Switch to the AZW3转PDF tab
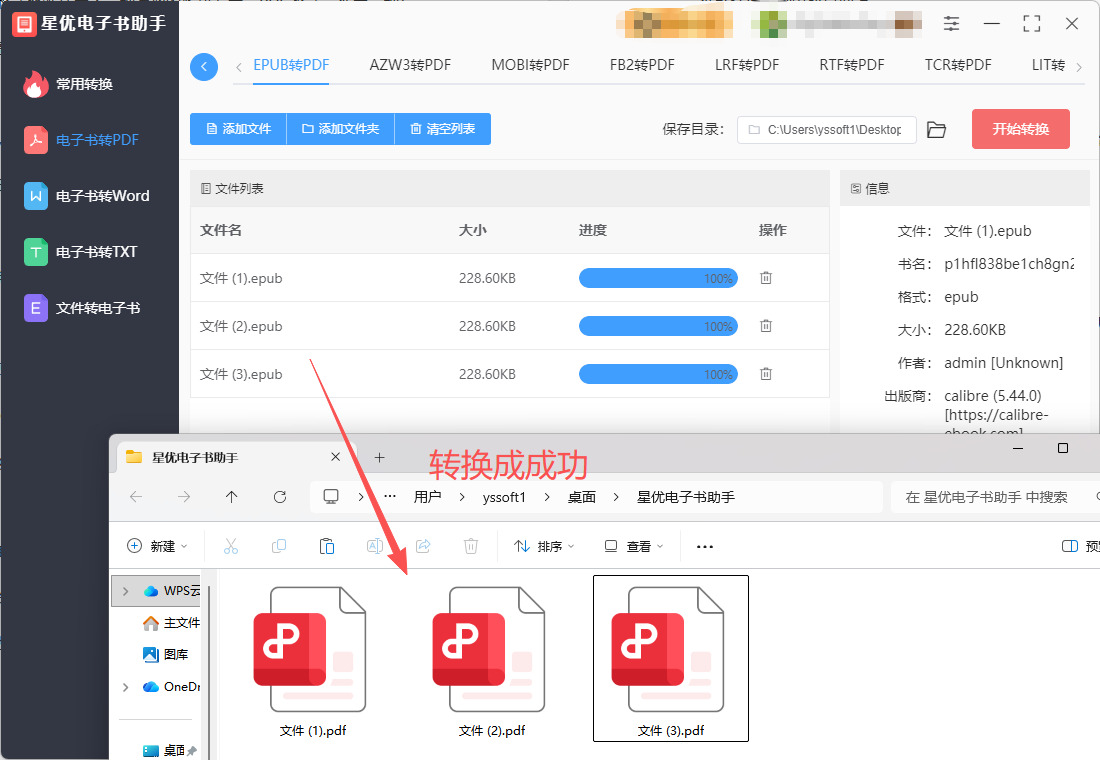Viewport: 1100px width, 760px height. tap(410, 65)
